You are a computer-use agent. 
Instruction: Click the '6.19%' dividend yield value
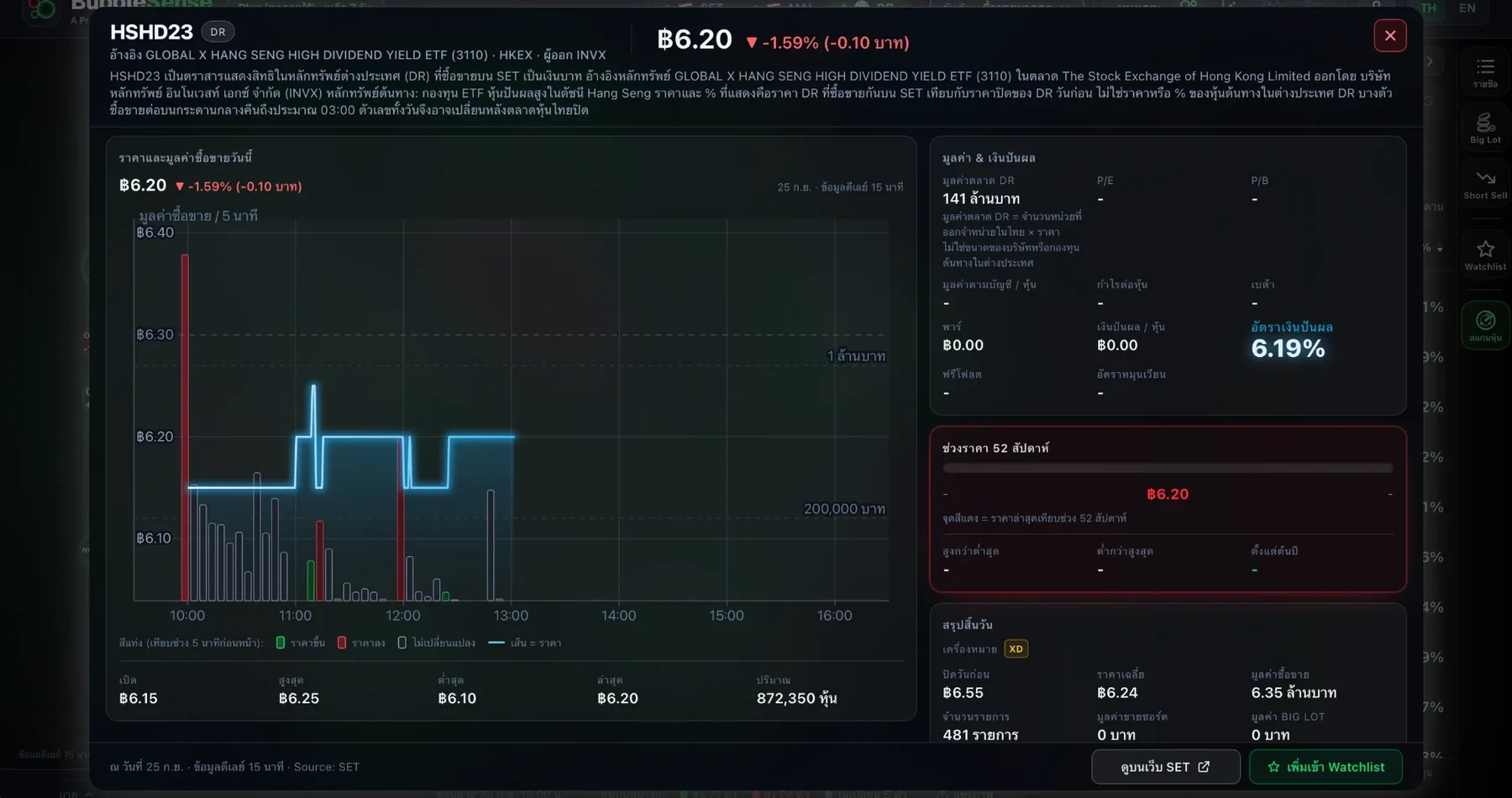1288,349
